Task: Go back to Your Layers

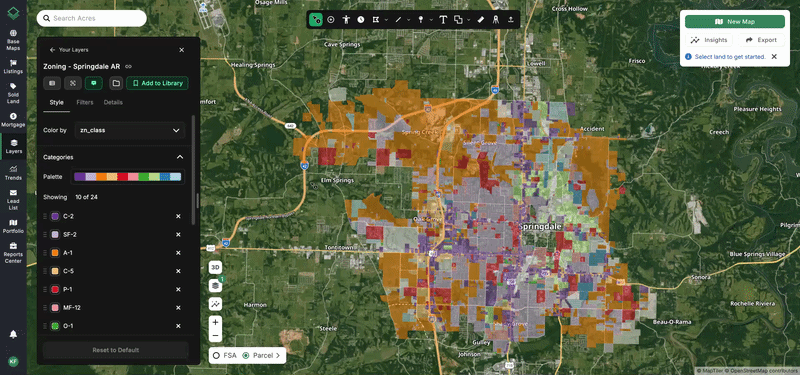Action: click(x=69, y=50)
